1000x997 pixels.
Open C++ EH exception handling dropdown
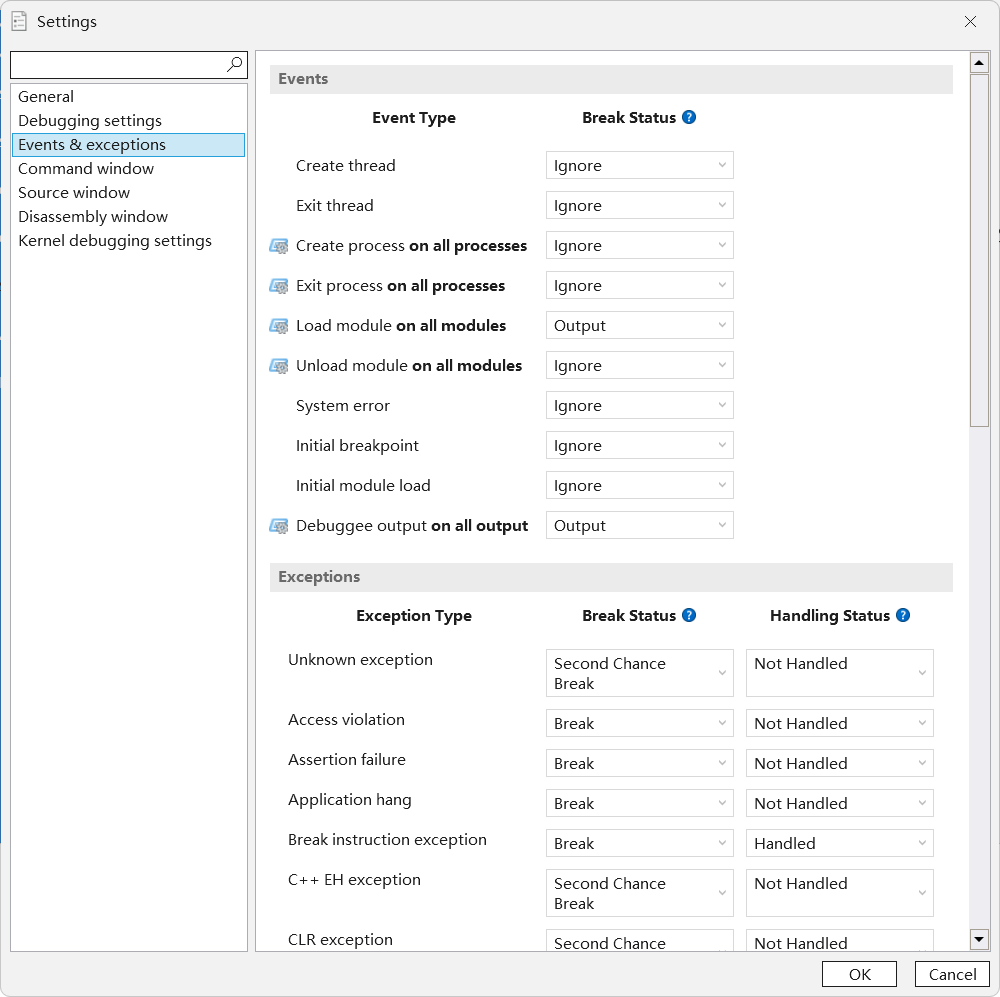tap(840, 893)
